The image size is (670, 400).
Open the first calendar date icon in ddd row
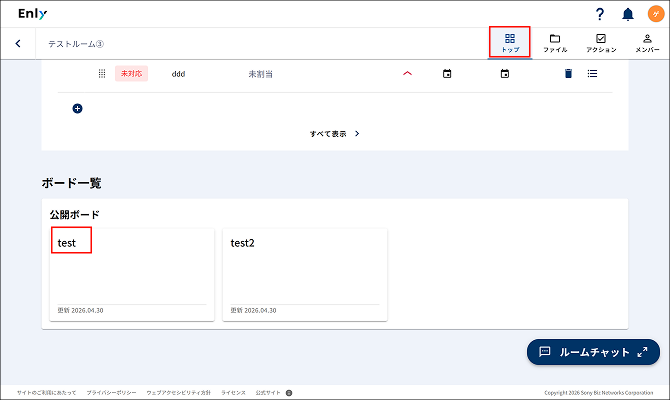tap(447, 74)
